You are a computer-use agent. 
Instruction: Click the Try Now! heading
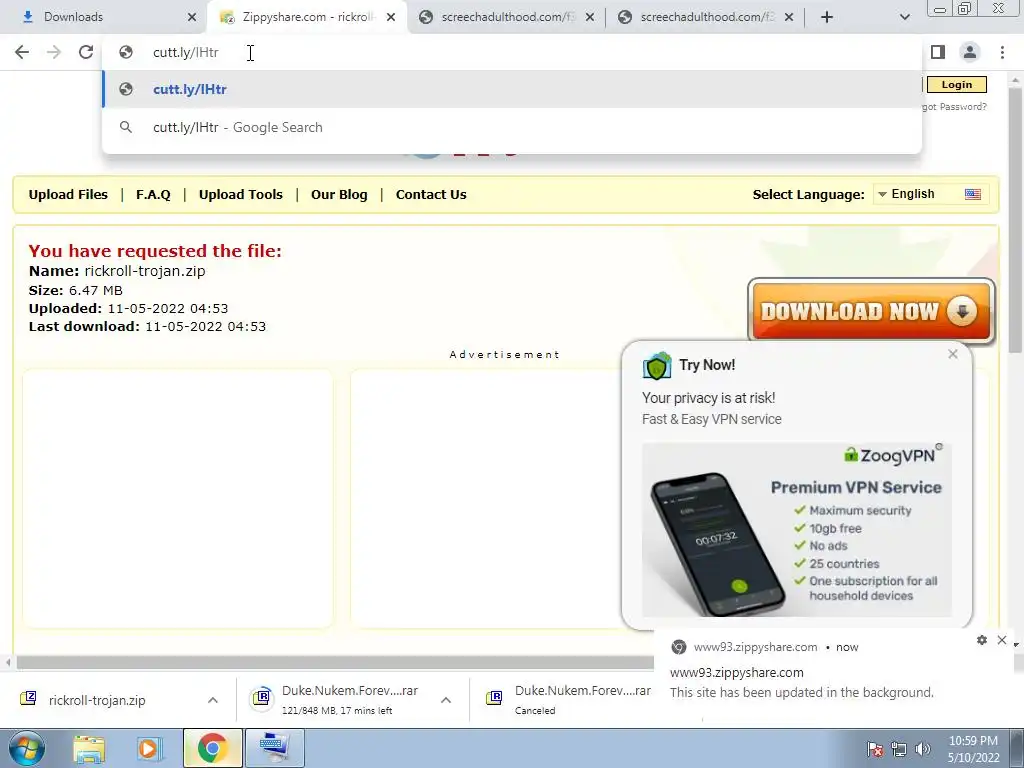click(707, 365)
